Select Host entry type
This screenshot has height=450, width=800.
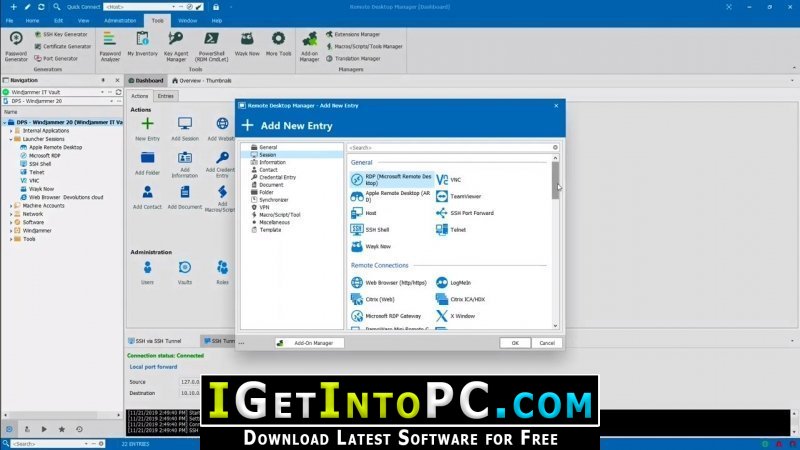coord(364,213)
